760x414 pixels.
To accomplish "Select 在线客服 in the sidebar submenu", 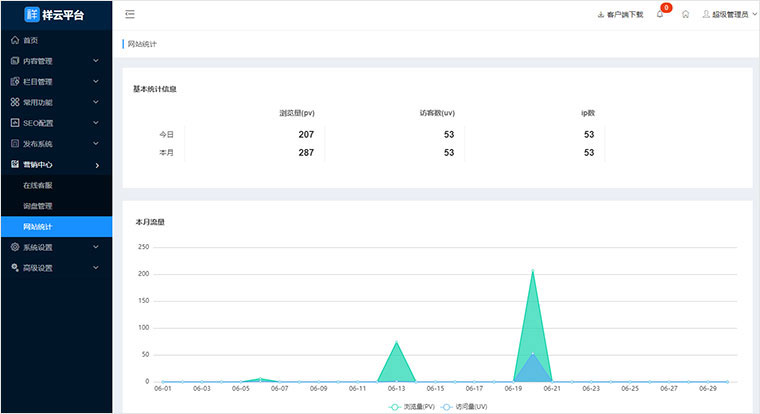I will [38, 185].
